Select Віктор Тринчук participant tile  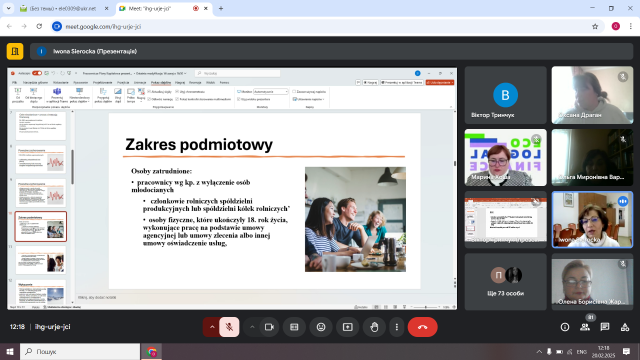[x=505, y=95]
